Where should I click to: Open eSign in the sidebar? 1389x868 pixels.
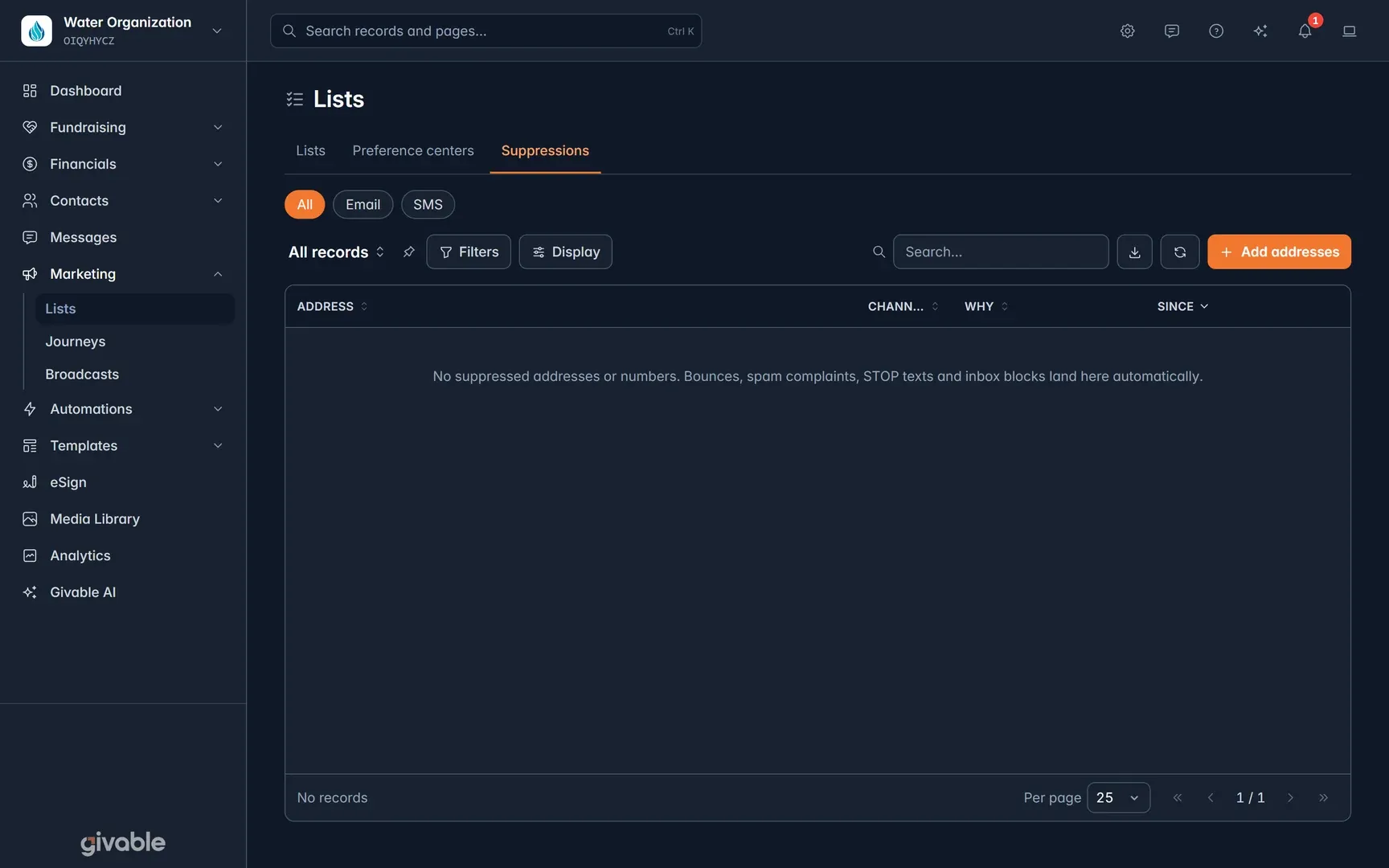coord(68,482)
